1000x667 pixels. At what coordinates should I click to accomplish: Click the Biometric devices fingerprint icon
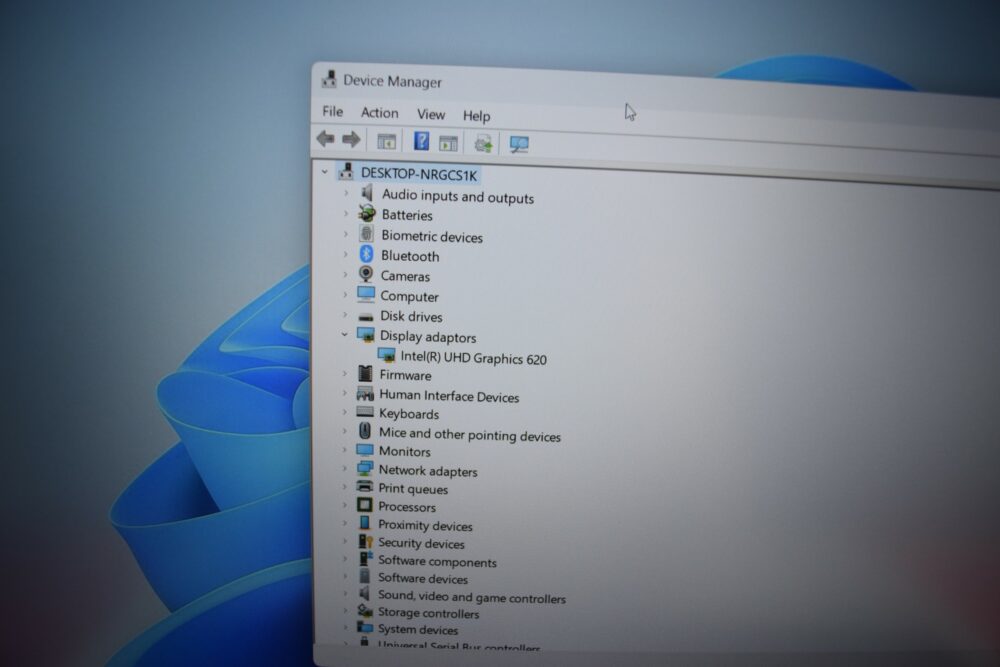[x=366, y=233]
